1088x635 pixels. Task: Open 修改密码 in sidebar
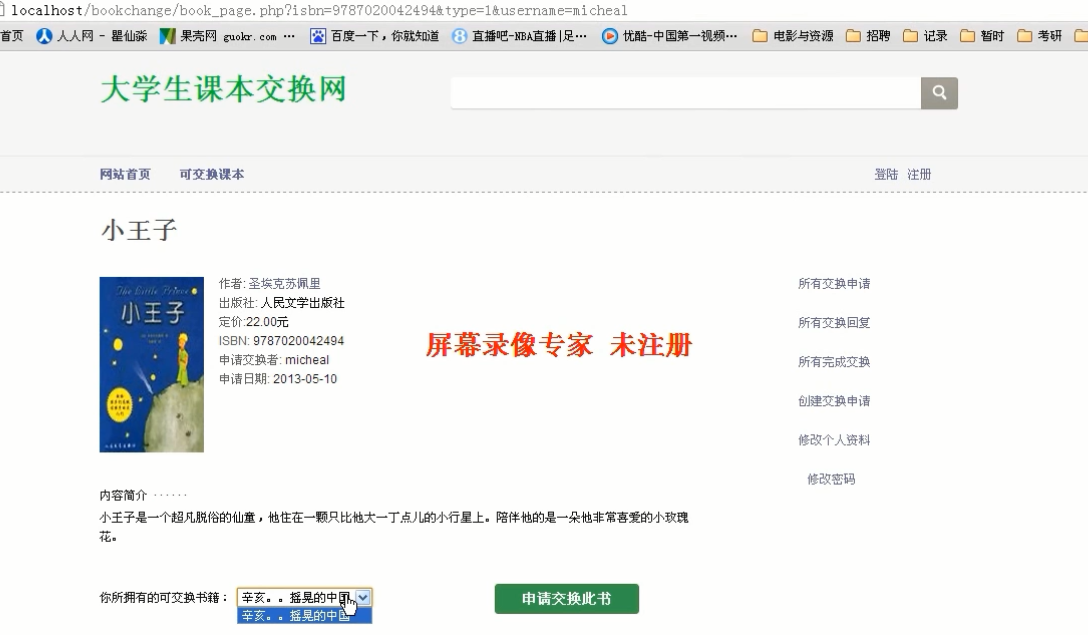pos(831,479)
